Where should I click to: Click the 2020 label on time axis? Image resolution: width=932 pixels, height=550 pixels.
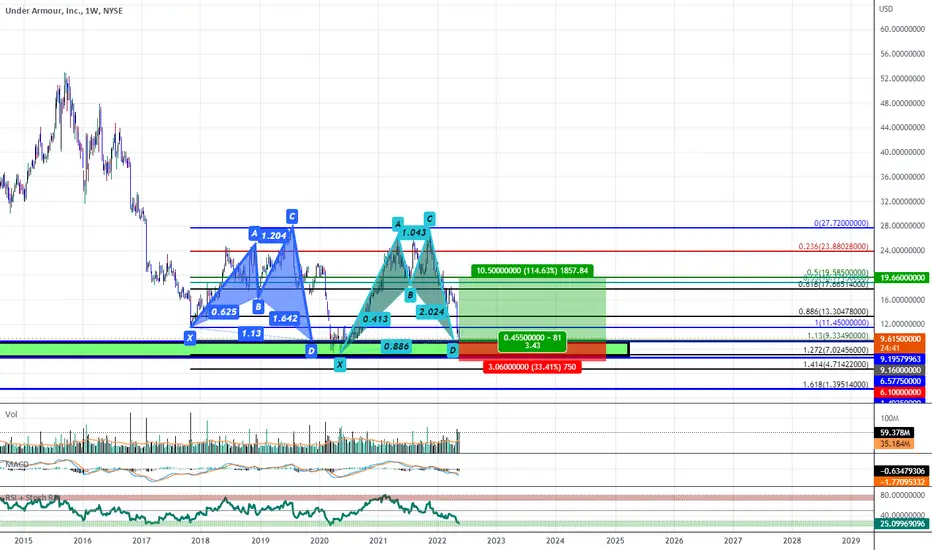(x=319, y=540)
